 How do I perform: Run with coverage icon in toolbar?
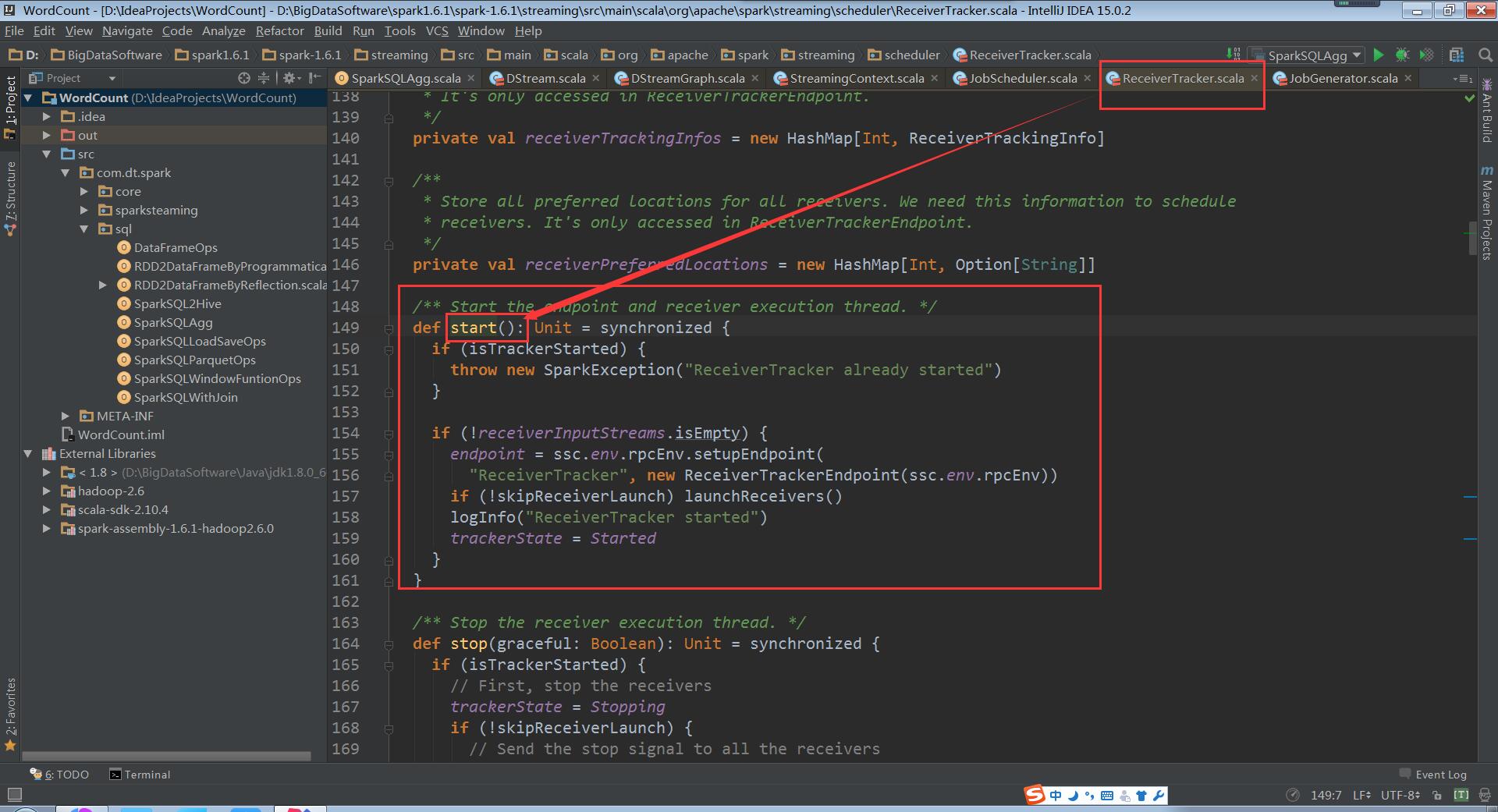(1426, 55)
